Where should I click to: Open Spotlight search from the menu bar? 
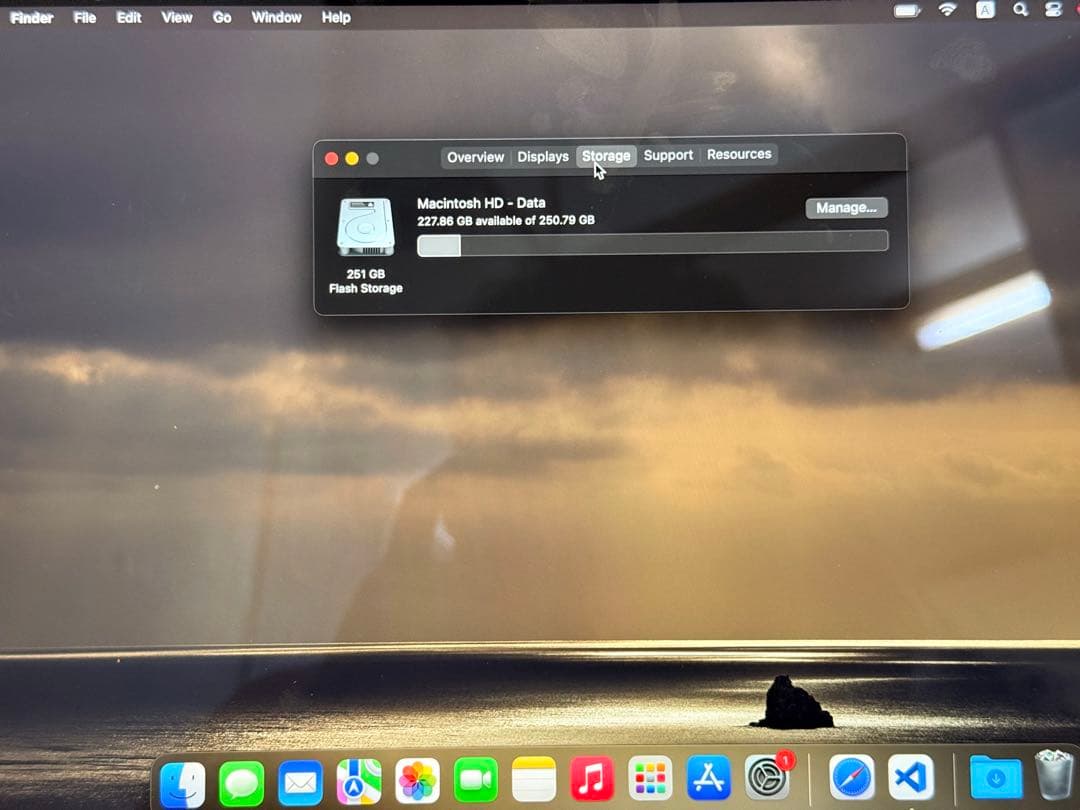(x=1019, y=10)
